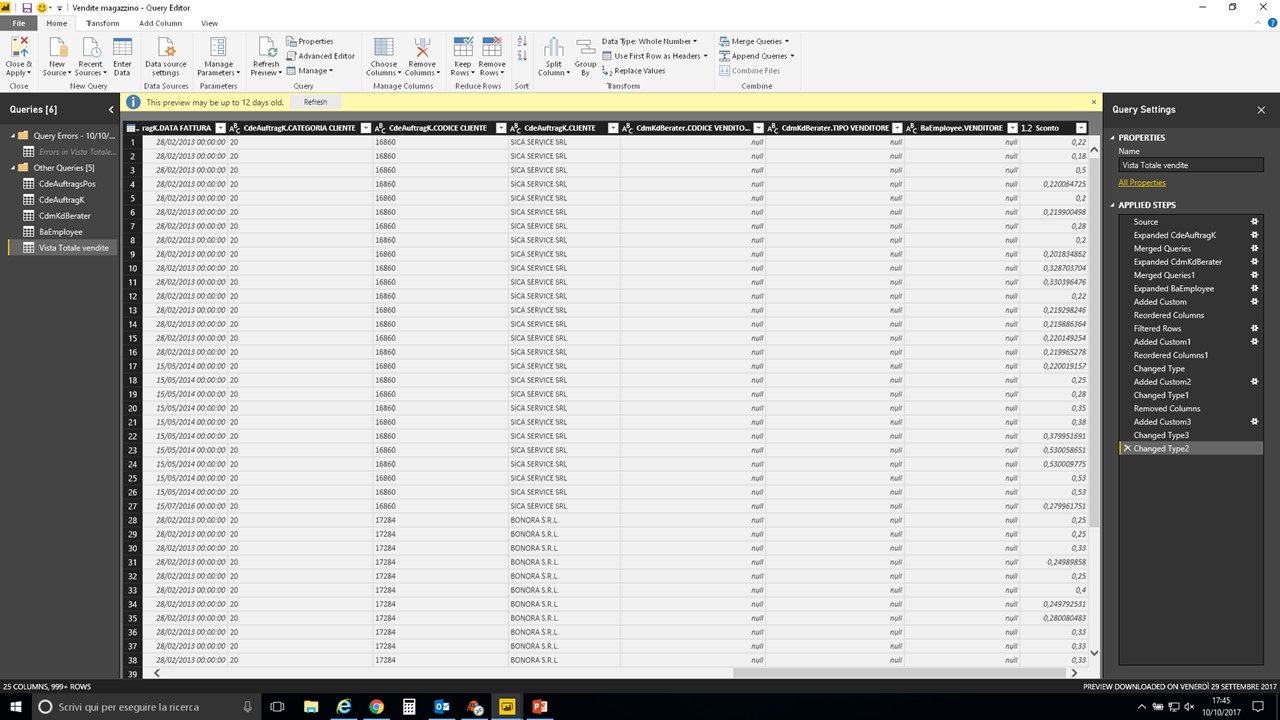The width and height of the screenshot is (1280, 720).
Task: Open the Data Type: Whole Number dropdown
Action: coord(649,42)
